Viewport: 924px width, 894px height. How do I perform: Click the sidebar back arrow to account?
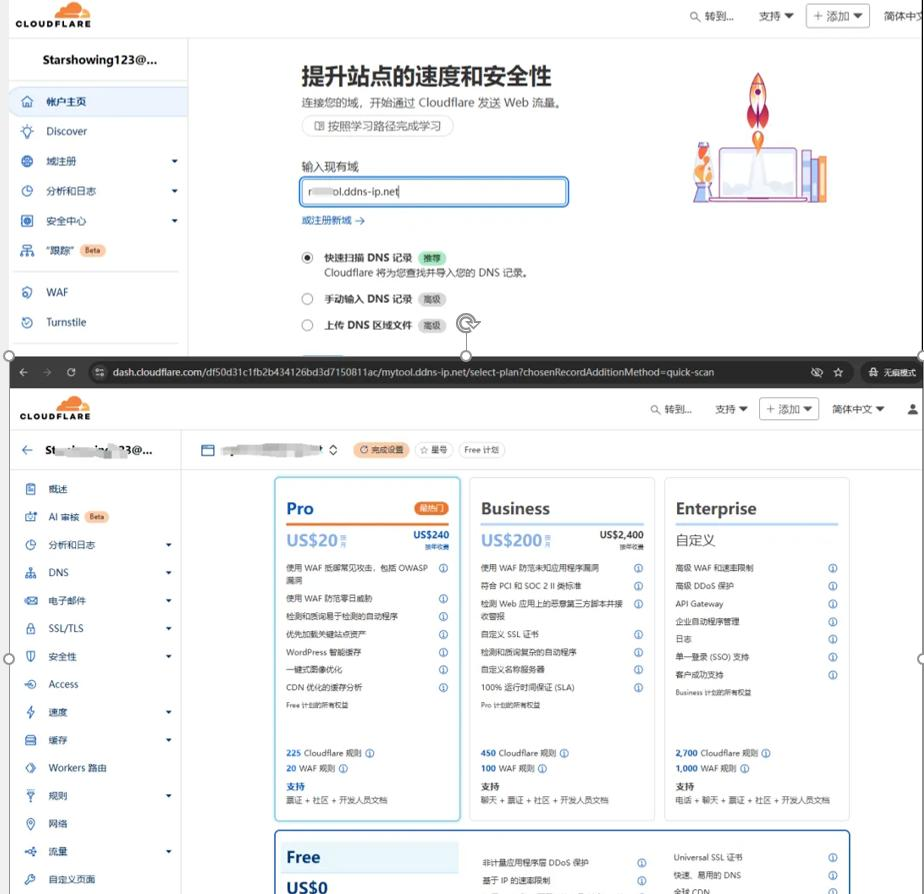[x=27, y=450]
